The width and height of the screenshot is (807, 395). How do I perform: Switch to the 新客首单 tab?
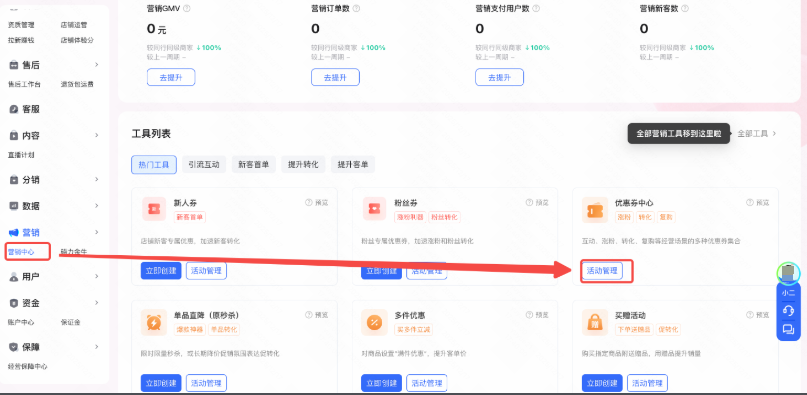click(254, 165)
